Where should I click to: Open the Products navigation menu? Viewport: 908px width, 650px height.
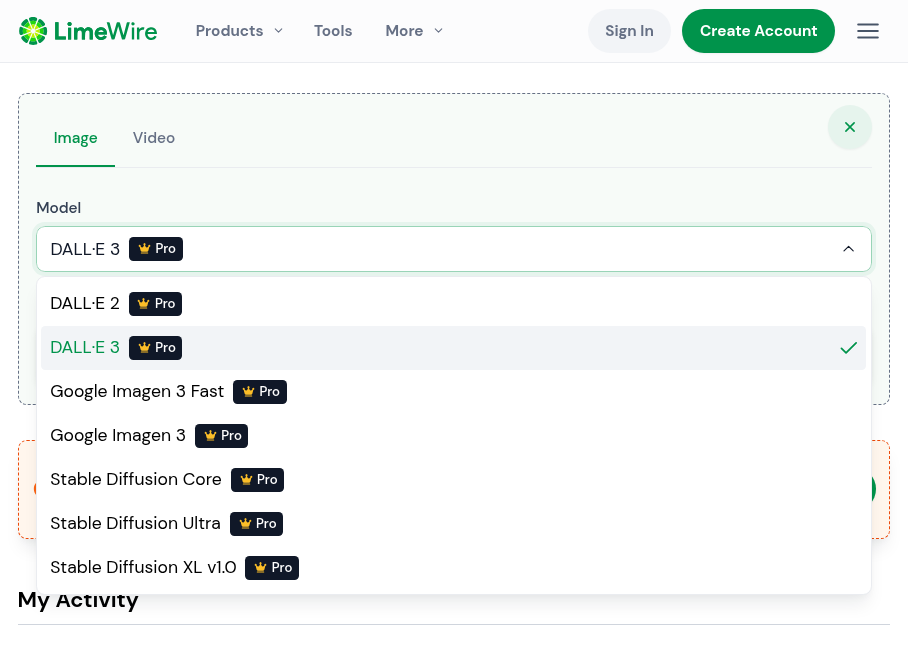click(239, 31)
